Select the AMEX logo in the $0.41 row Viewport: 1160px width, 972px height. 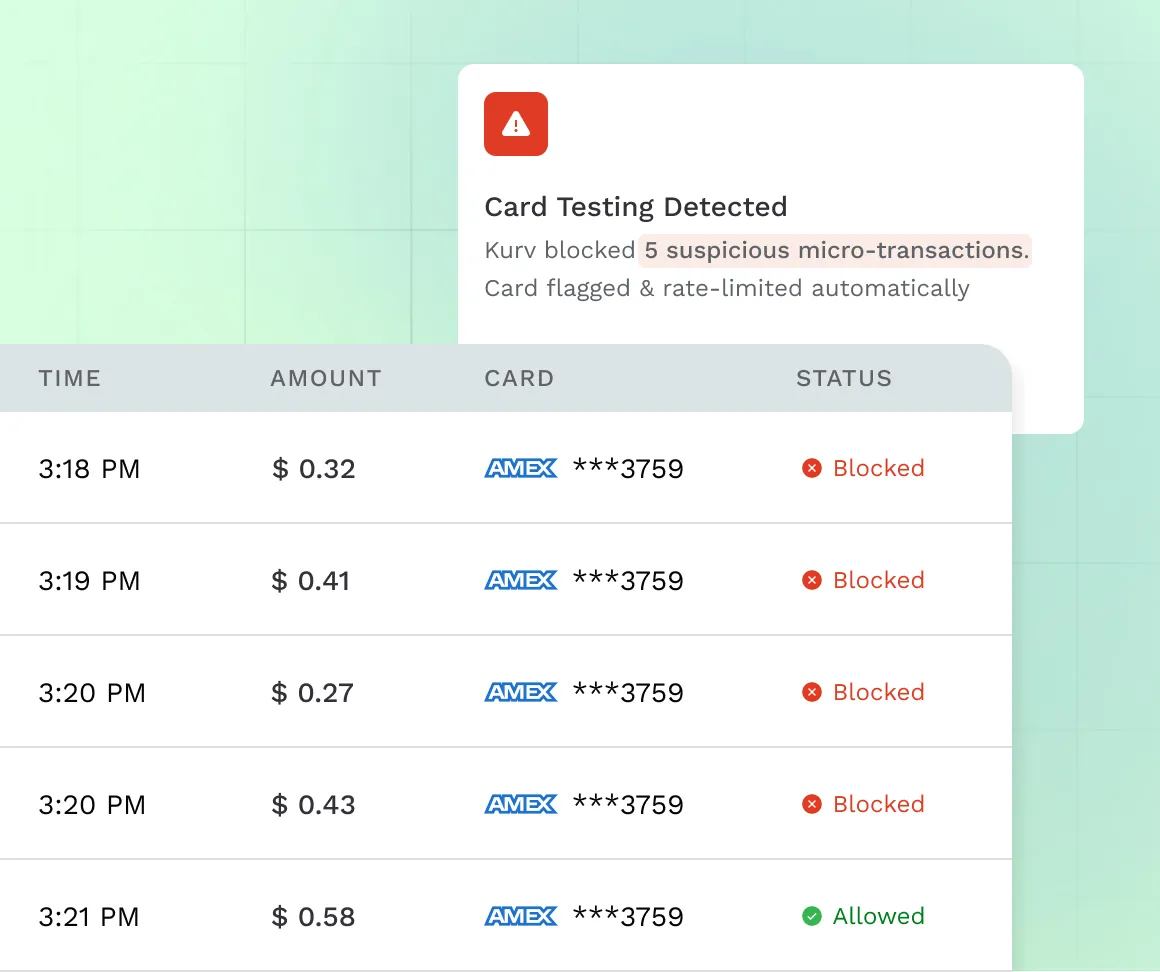click(521, 580)
